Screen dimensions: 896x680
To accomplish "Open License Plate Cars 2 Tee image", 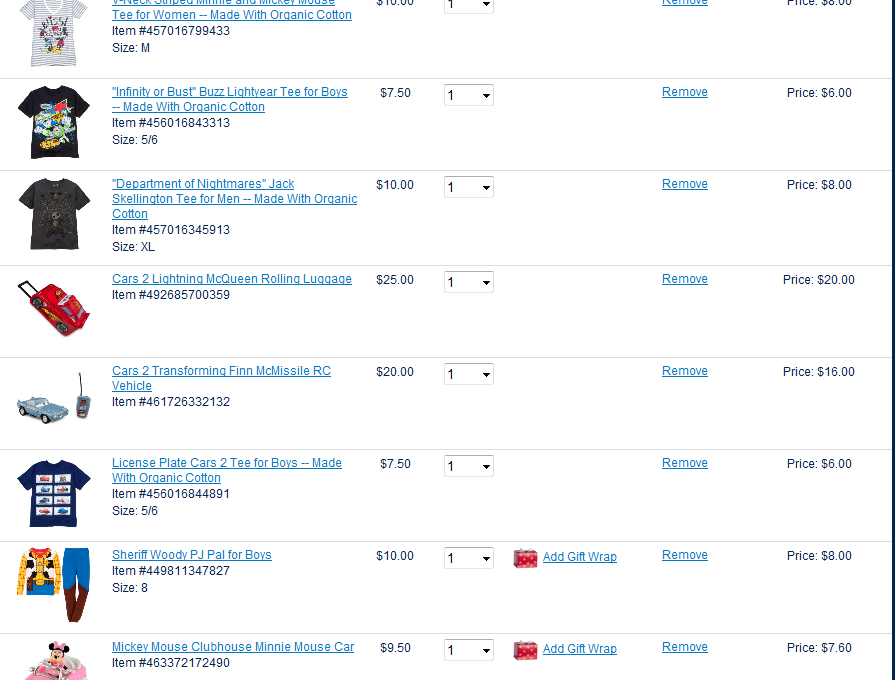I will coord(54,492).
